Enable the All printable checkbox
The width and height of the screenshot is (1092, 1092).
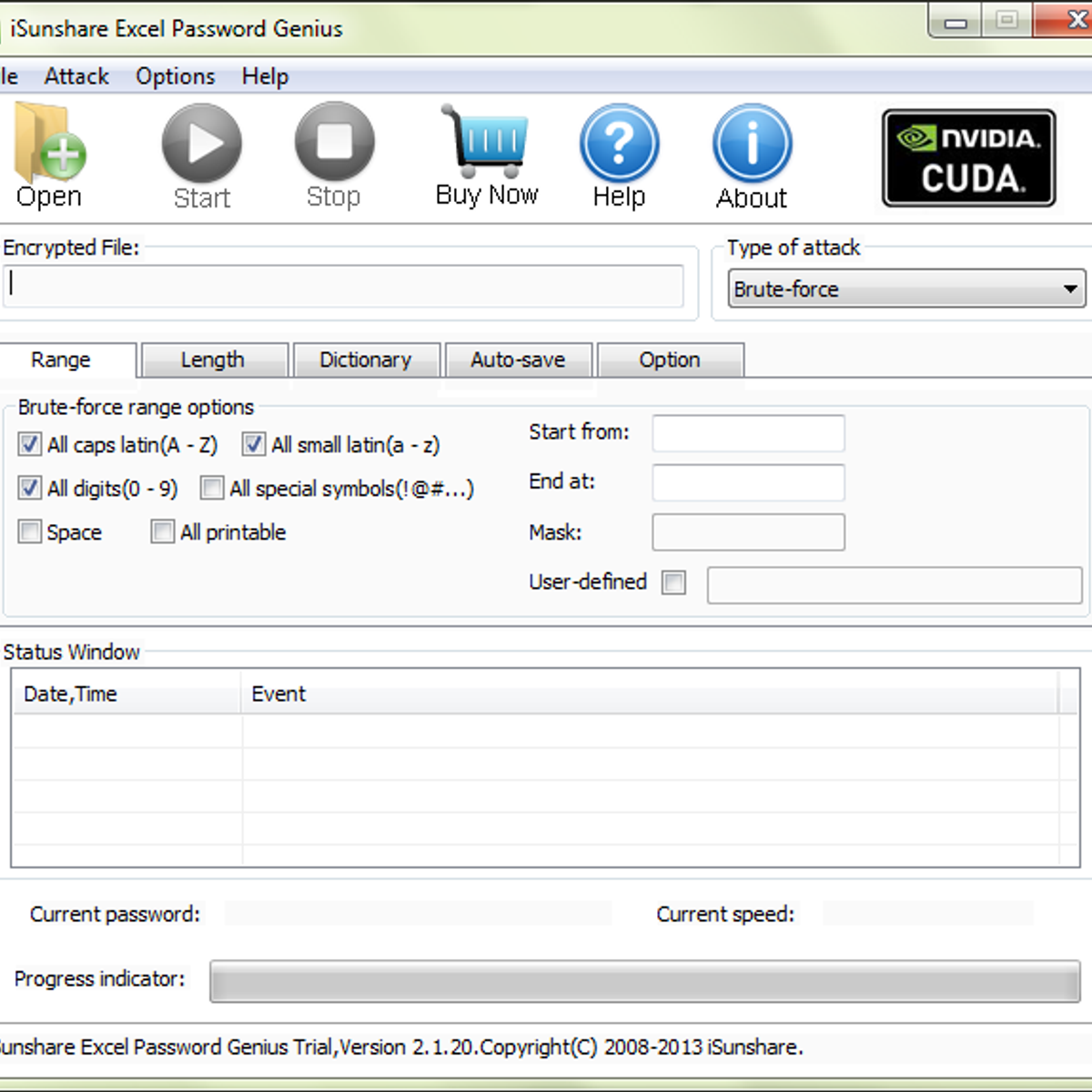coord(163,531)
